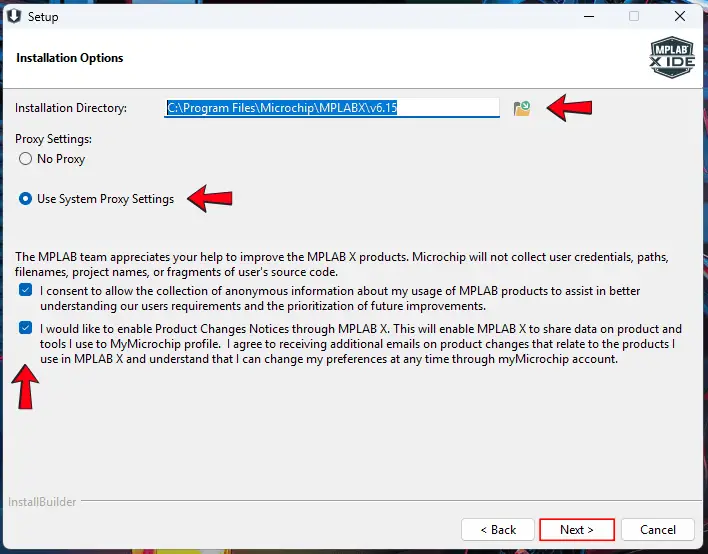Click the Setup app icon in title bar

[13, 16]
